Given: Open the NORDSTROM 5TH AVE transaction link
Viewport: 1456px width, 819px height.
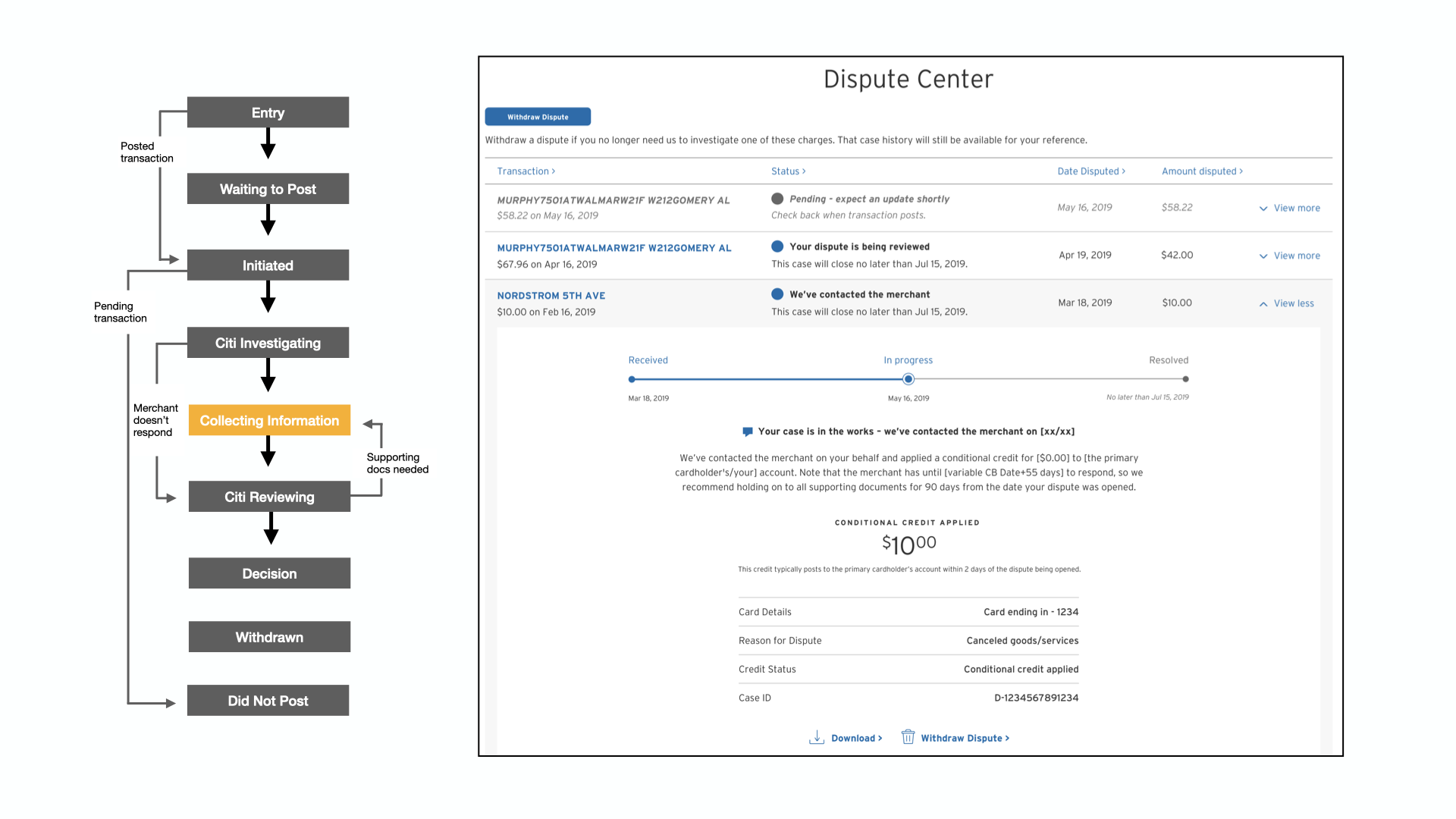Looking at the screenshot, I should [x=551, y=296].
